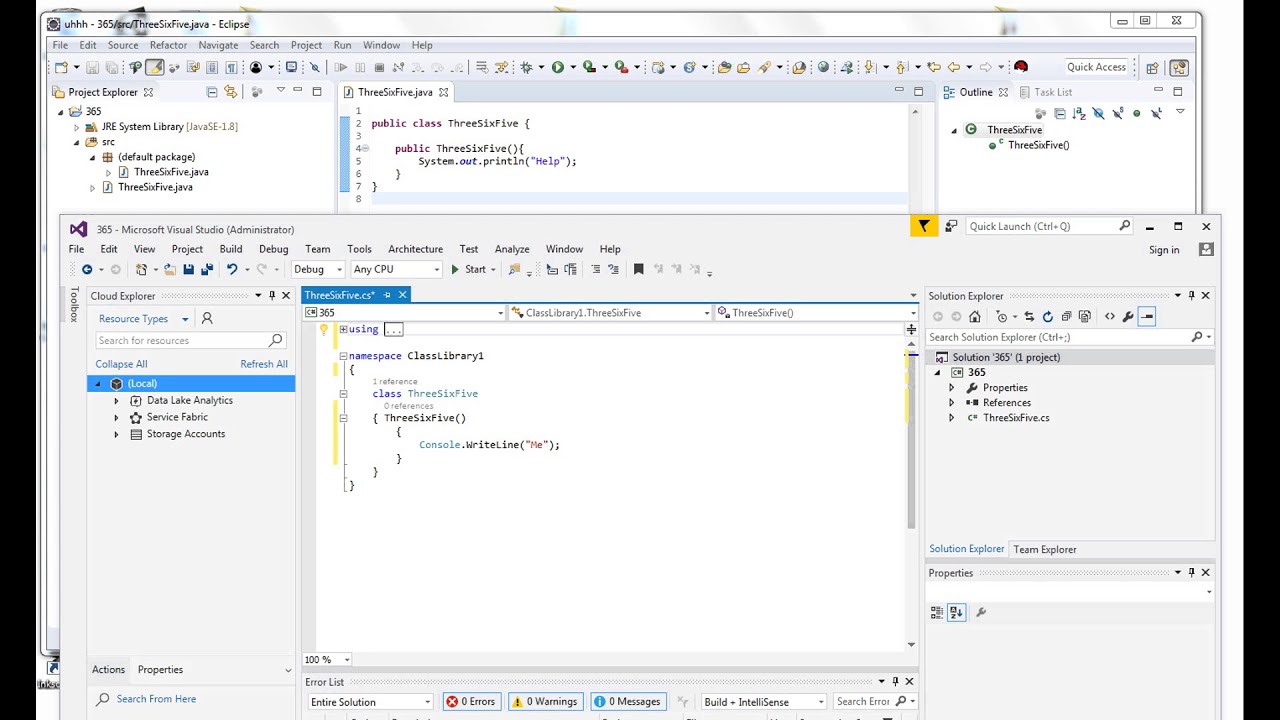Click Save All in Visual Studio toolbar
This screenshot has height=720, width=1280.
tap(207, 269)
